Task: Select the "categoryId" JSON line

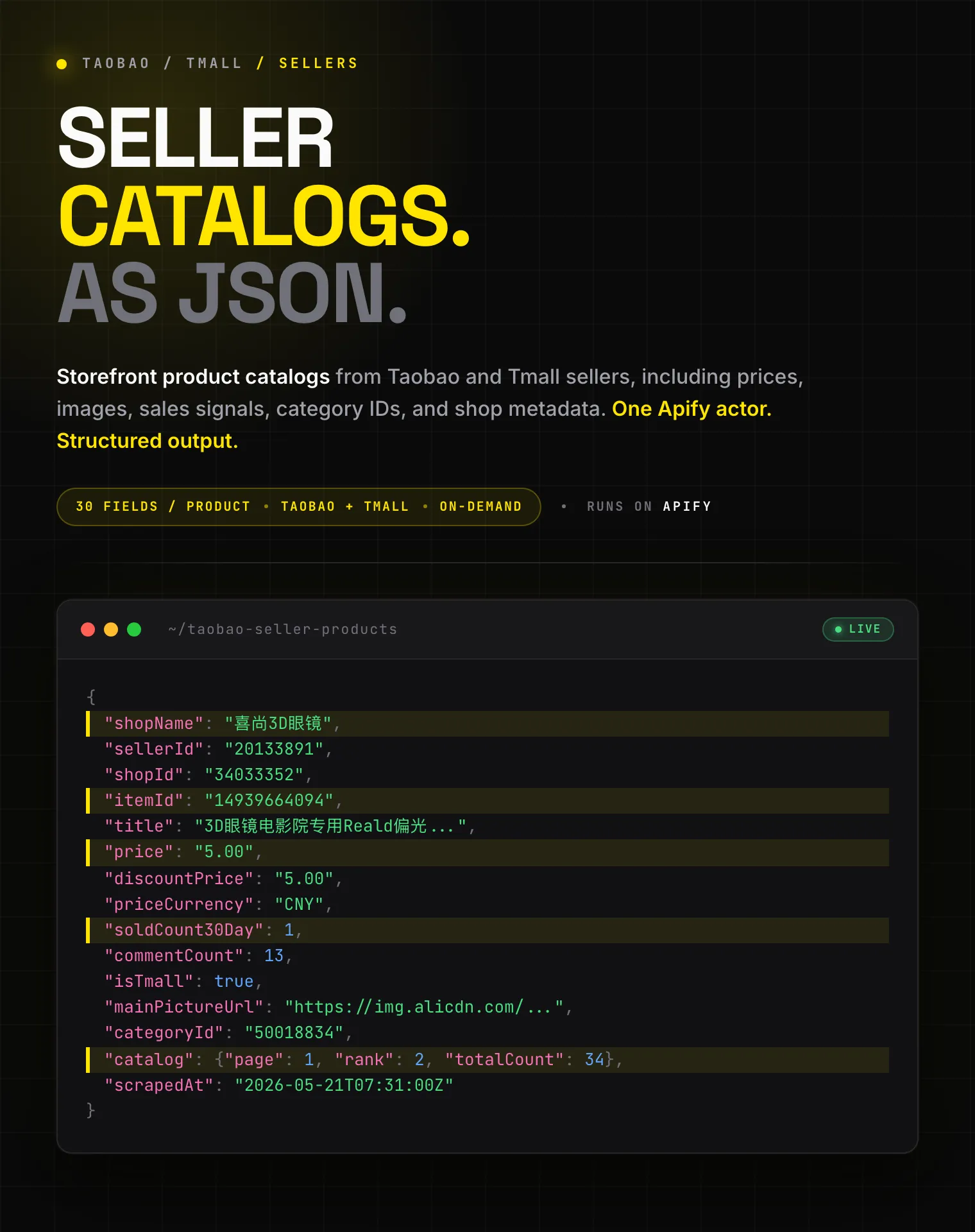Action: tap(487, 1033)
